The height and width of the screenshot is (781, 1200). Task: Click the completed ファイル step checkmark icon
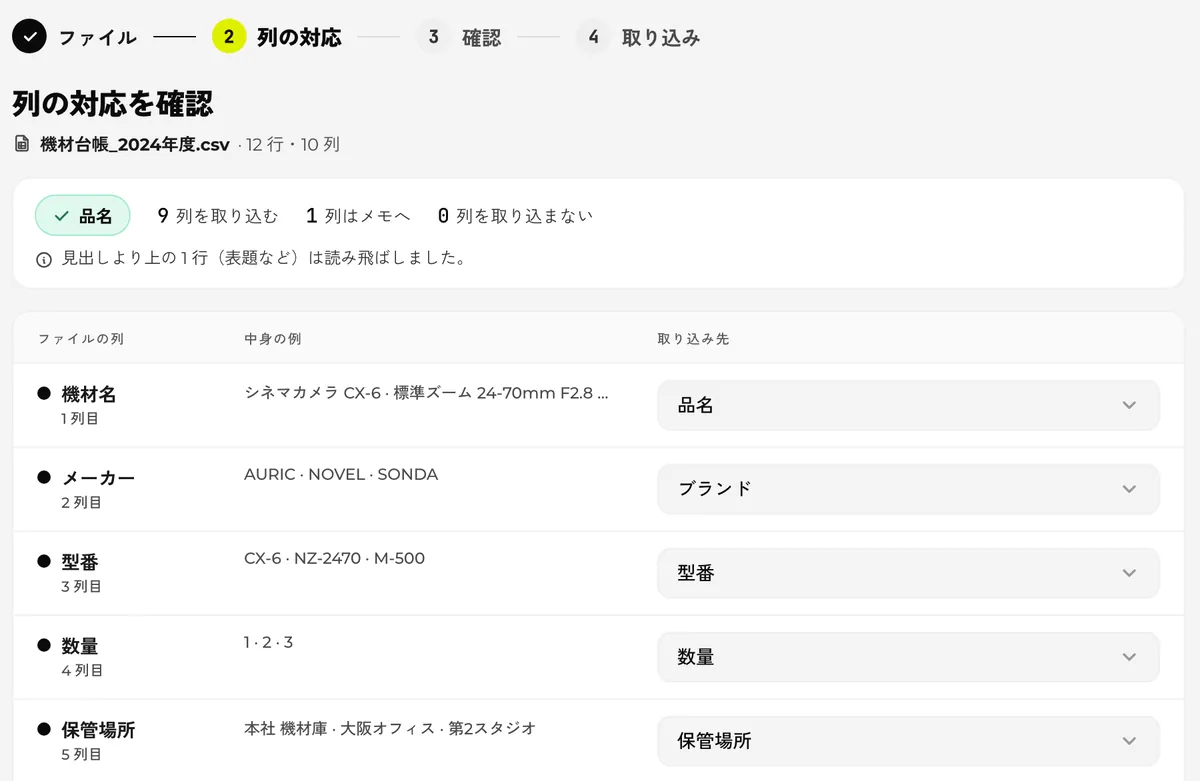pos(30,37)
